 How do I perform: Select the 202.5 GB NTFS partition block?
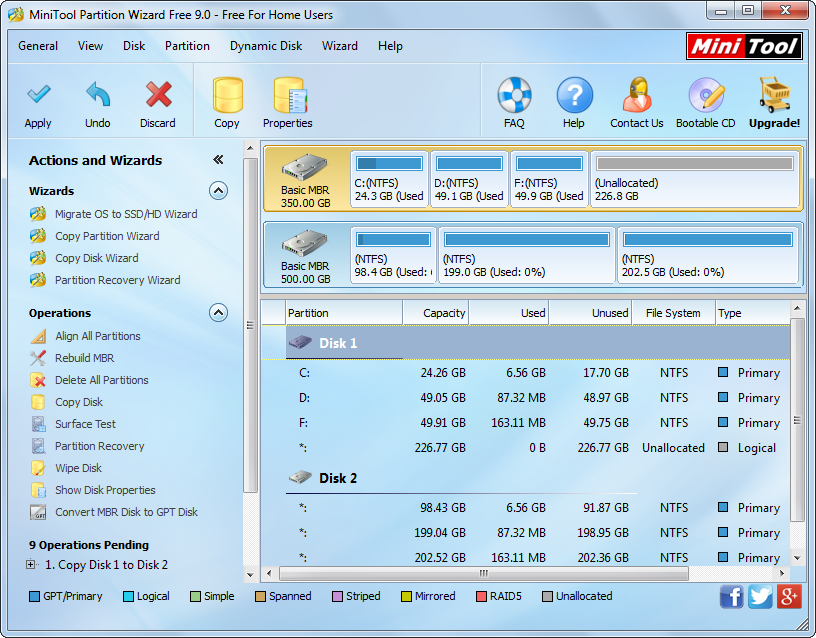coord(708,255)
